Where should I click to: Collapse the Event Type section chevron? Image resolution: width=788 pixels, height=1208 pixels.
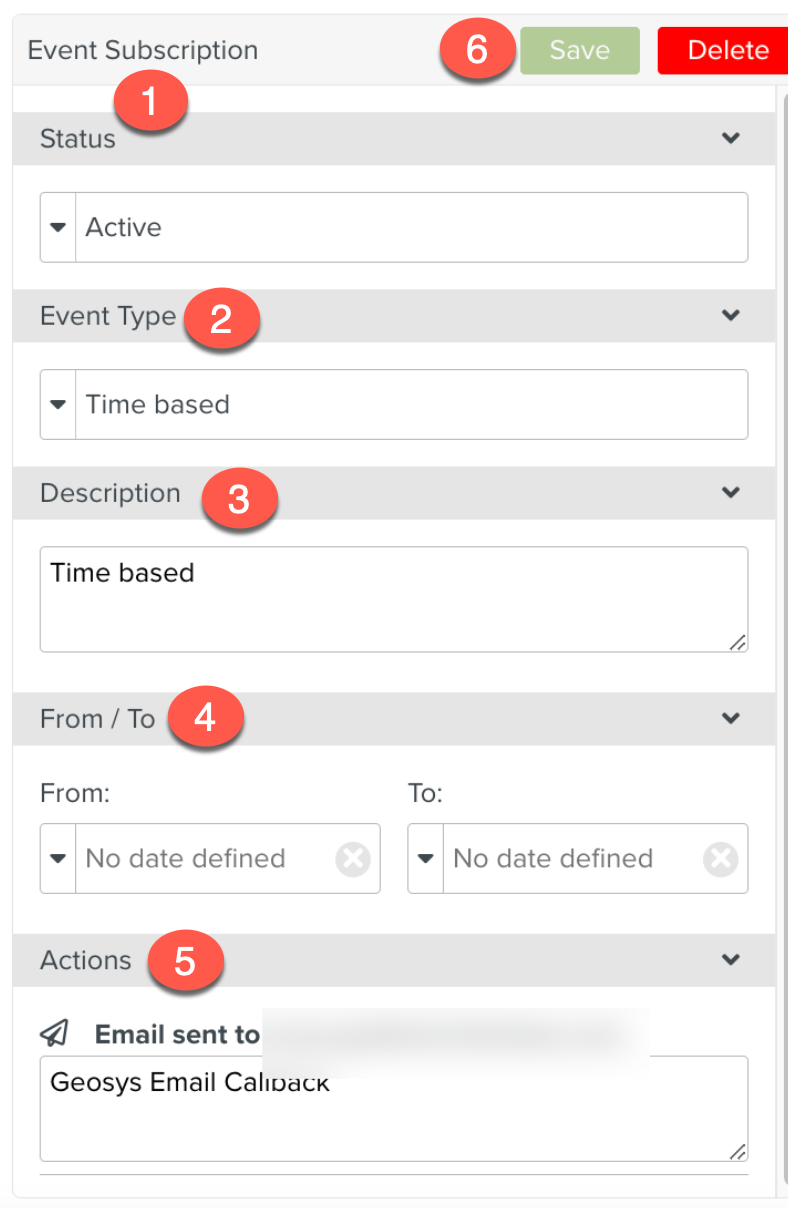[731, 315]
